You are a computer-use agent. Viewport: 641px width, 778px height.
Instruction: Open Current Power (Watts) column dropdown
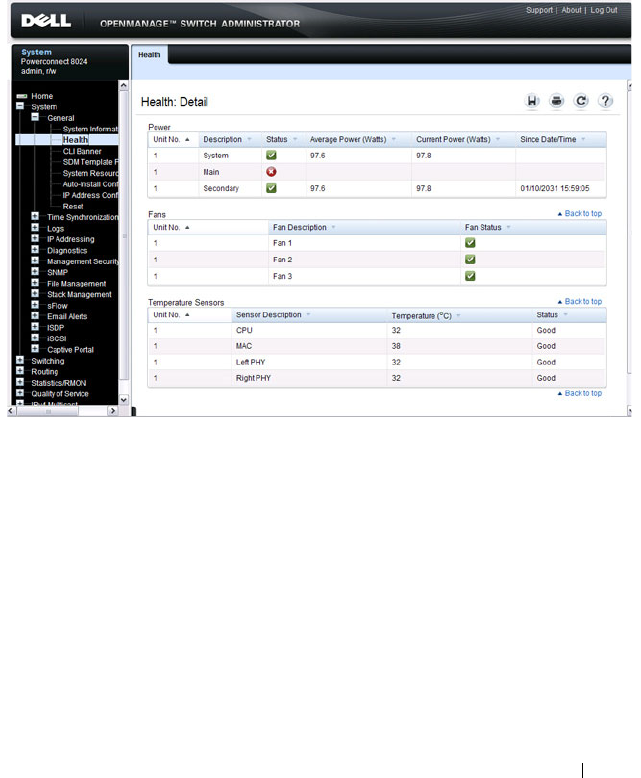498,139
